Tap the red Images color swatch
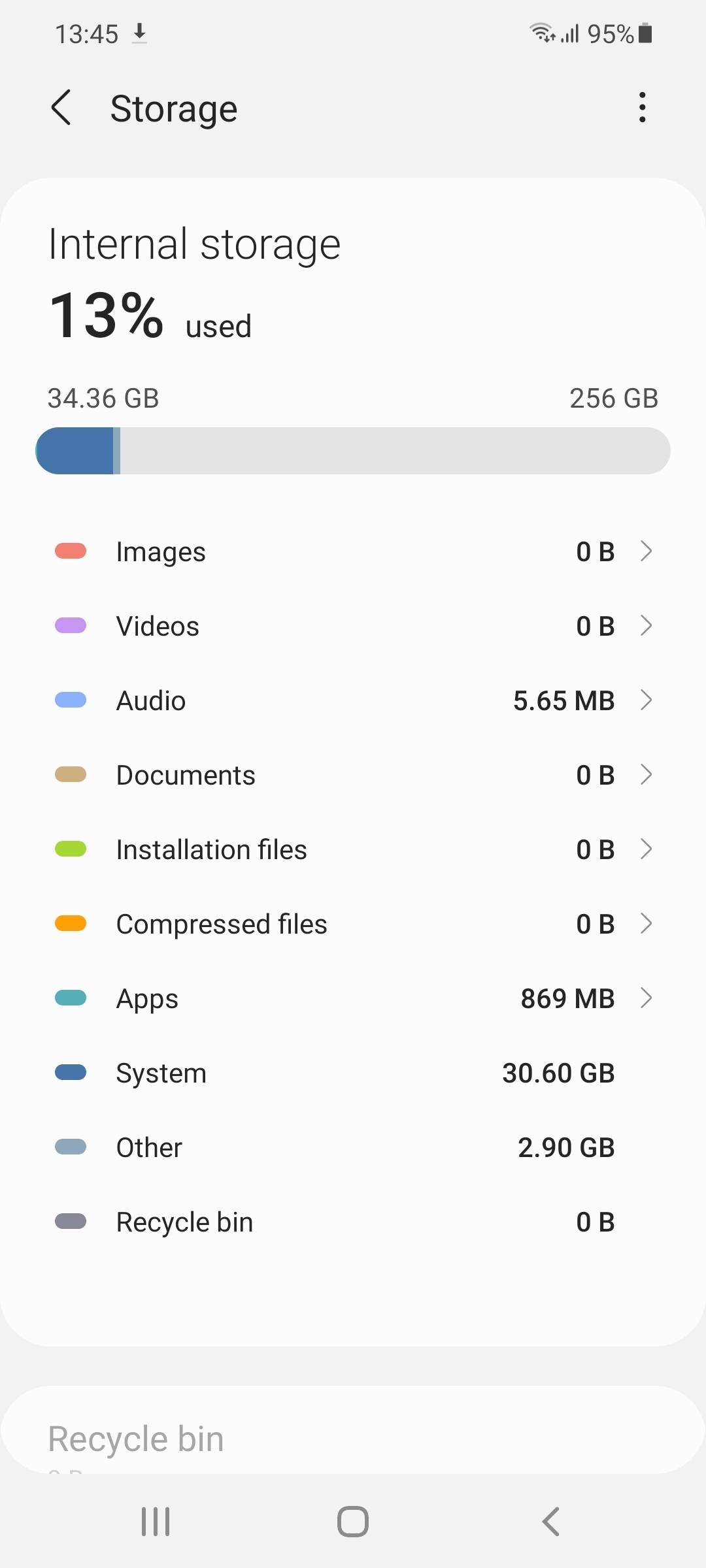The image size is (706, 1568). click(71, 551)
